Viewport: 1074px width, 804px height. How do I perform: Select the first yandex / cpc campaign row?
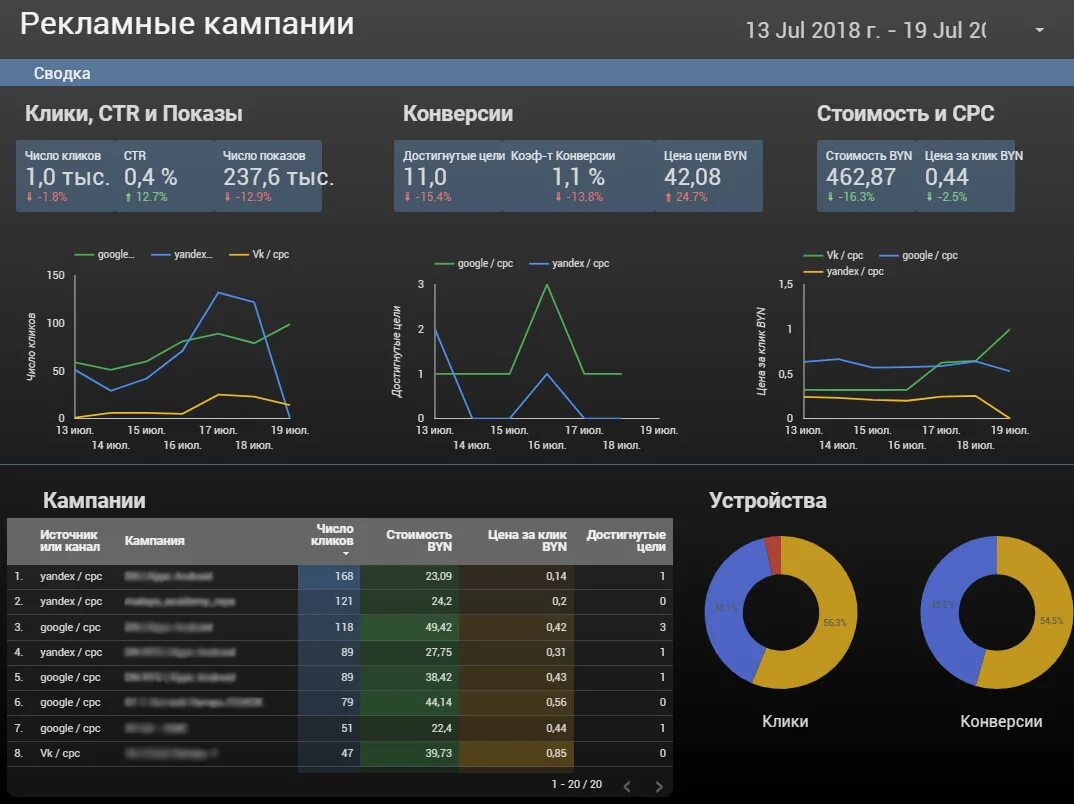[x=200, y=576]
